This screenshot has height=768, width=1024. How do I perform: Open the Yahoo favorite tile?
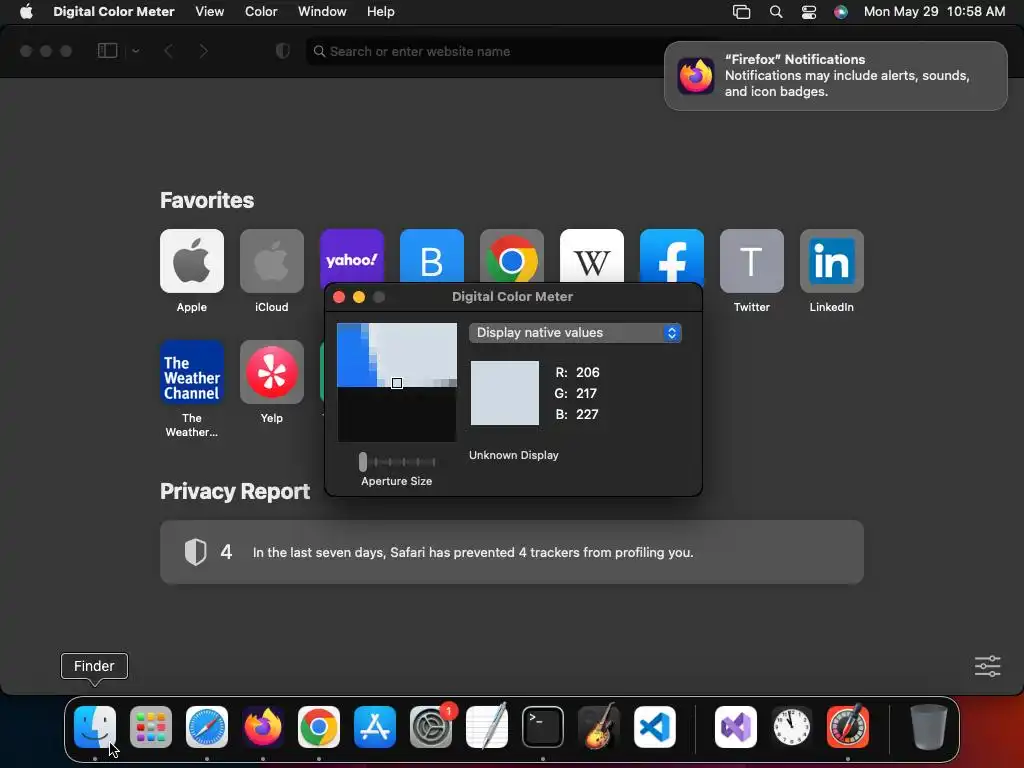[x=352, y=256]
